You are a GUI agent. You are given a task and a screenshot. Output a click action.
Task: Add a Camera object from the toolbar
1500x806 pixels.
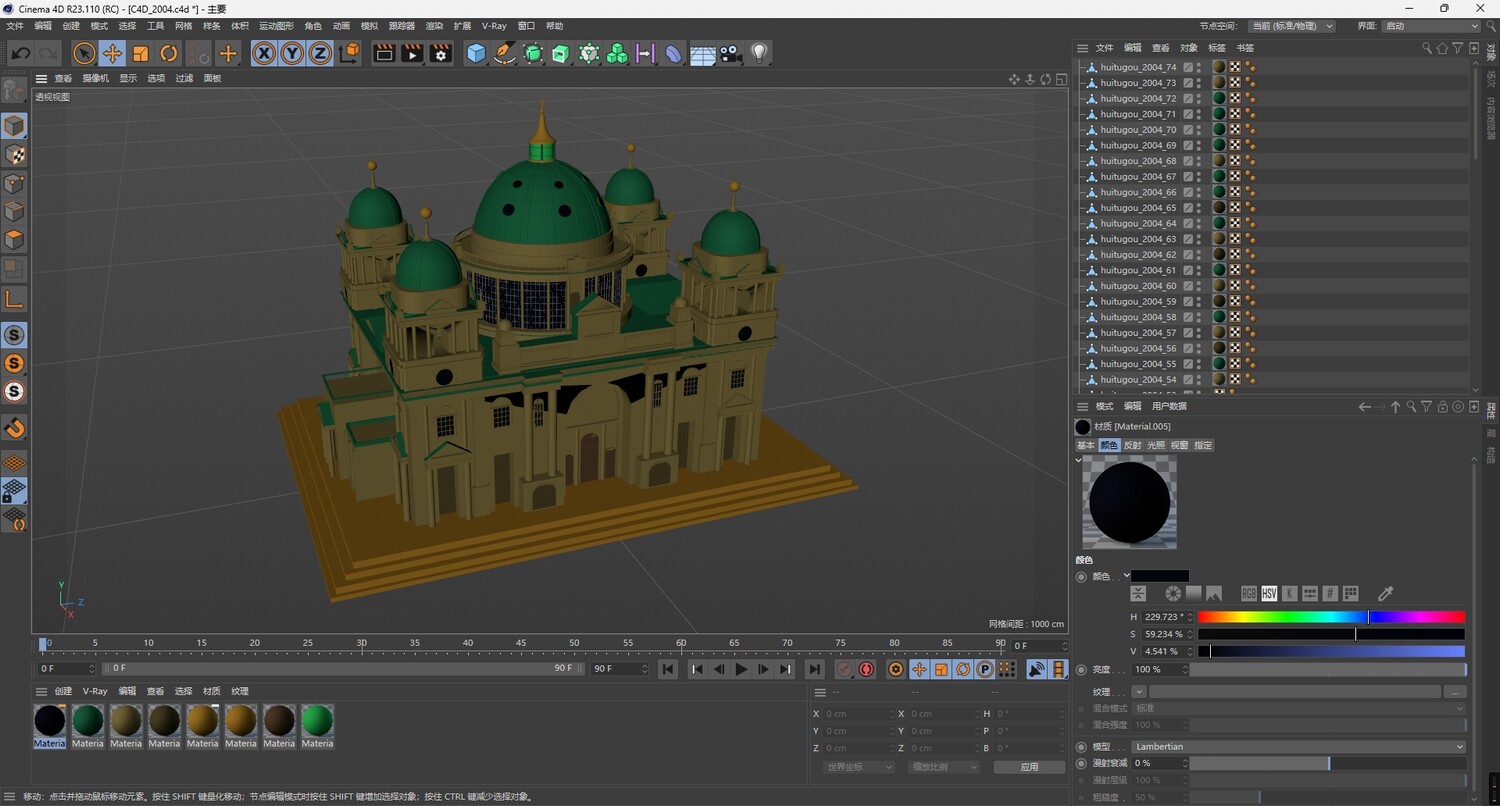[731, 54]
